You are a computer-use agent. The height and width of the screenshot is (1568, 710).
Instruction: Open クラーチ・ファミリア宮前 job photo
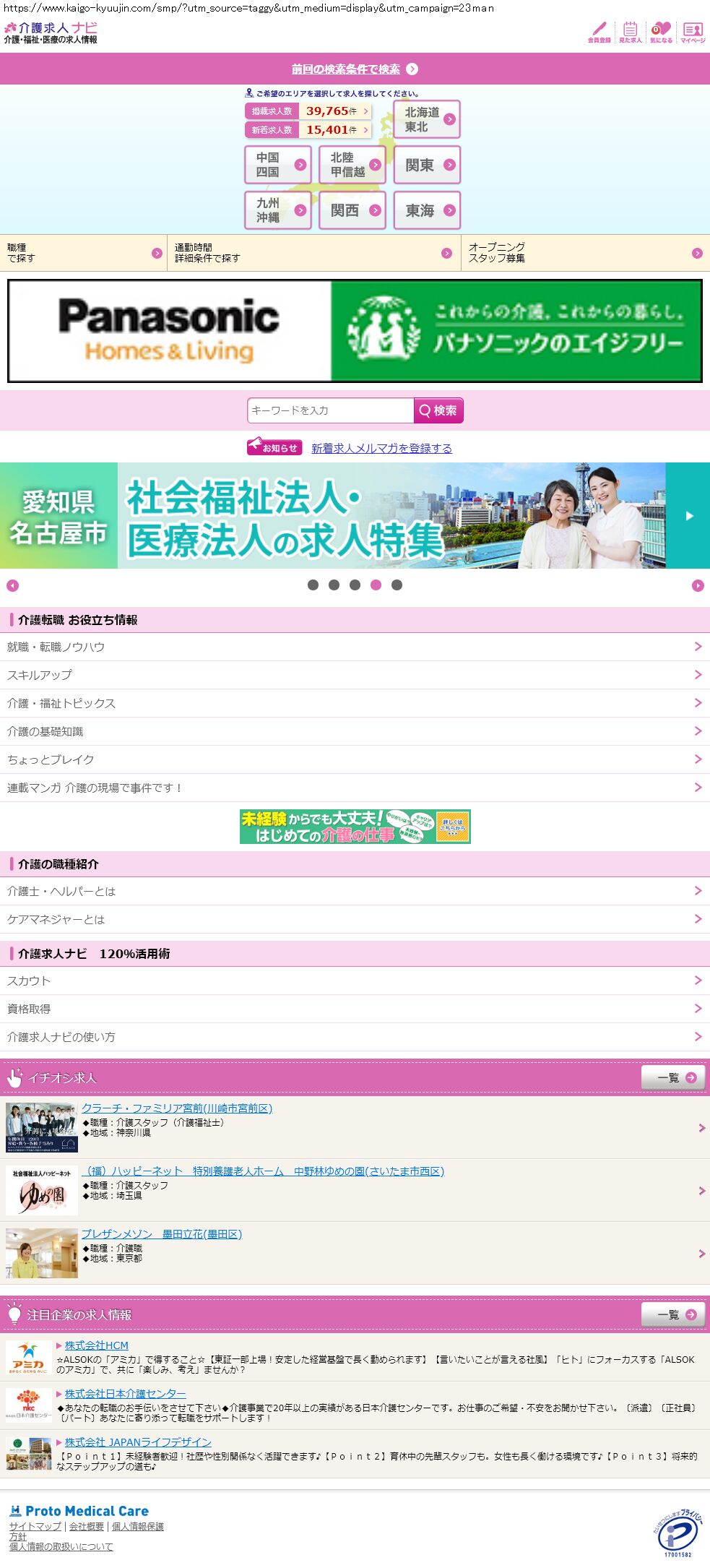click(42, 1128)
